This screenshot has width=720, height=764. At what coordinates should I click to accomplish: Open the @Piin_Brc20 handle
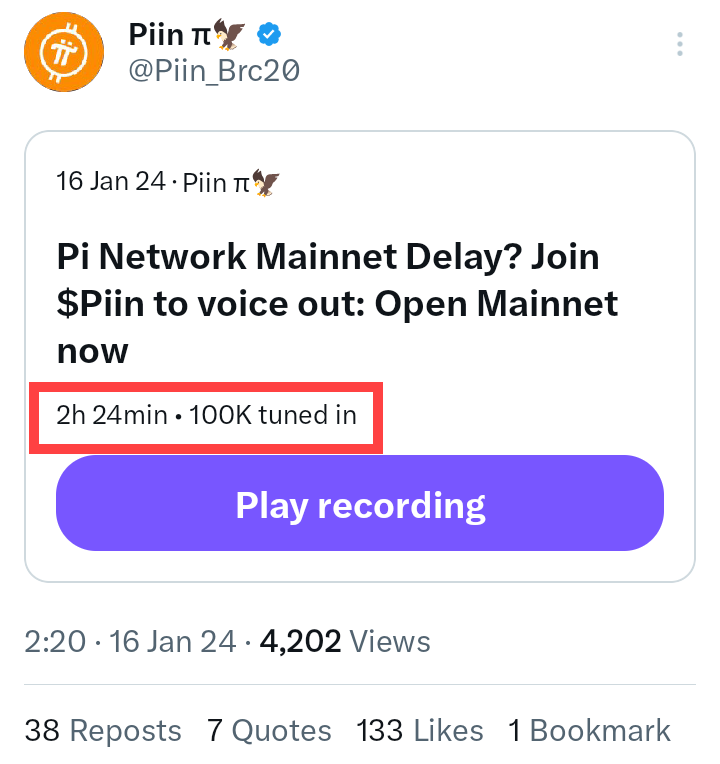(214, 71)
